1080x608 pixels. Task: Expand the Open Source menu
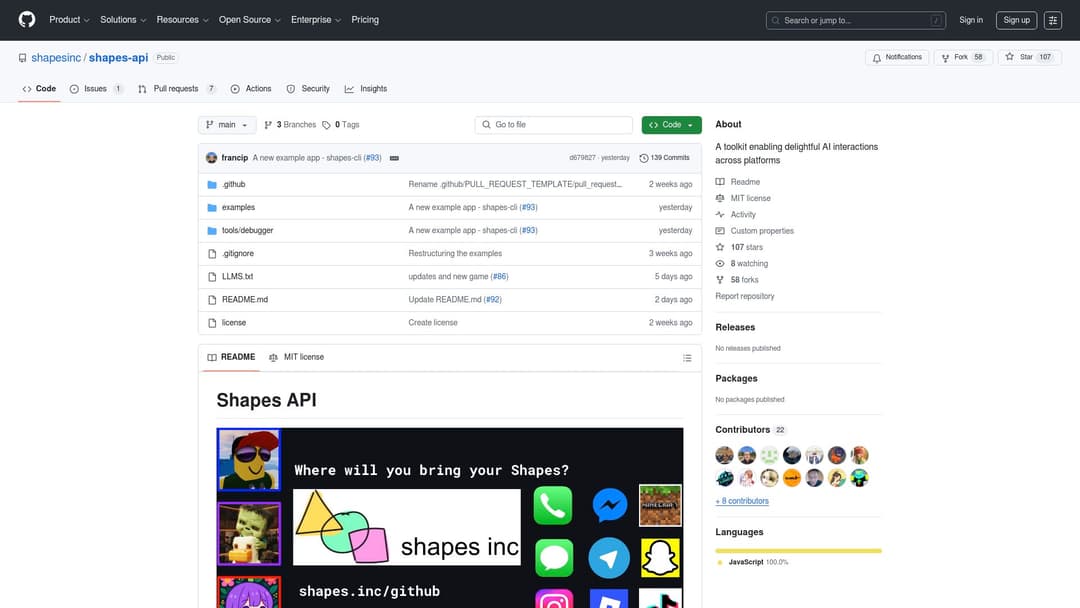pyautogui.click(x=249, y=20)
